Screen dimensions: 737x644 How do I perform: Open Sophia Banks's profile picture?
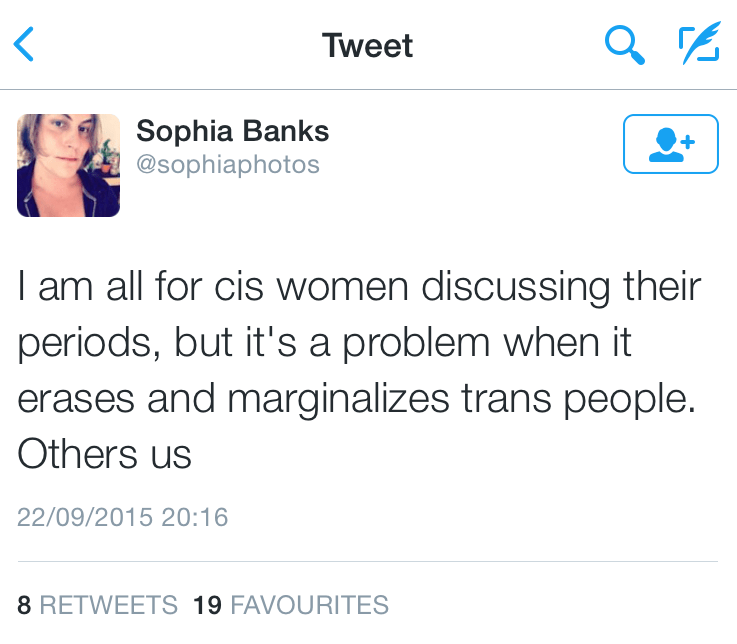click(x=68, y=165)
